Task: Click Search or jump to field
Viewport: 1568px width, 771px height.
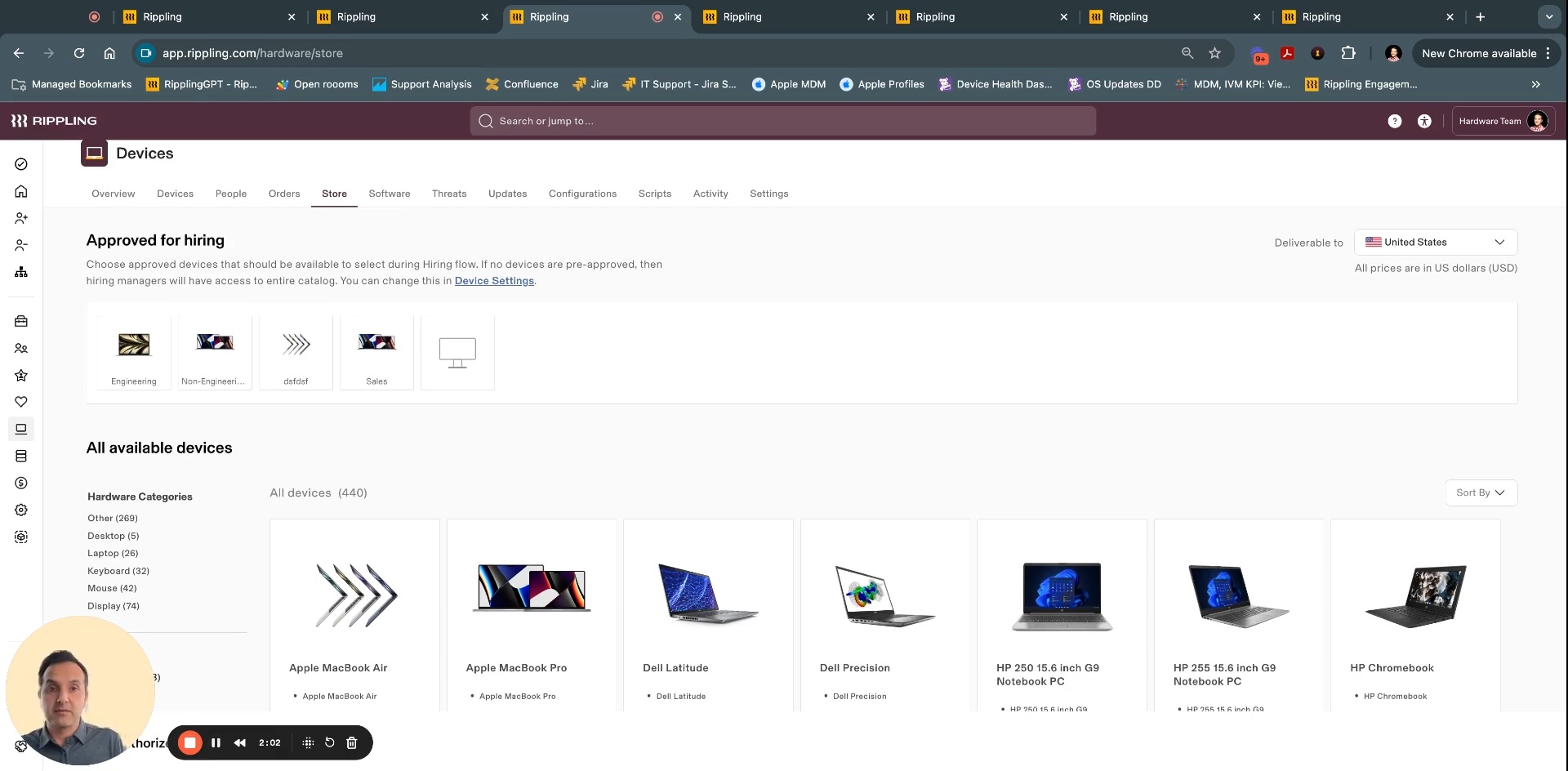Action: tap(782, 121)
